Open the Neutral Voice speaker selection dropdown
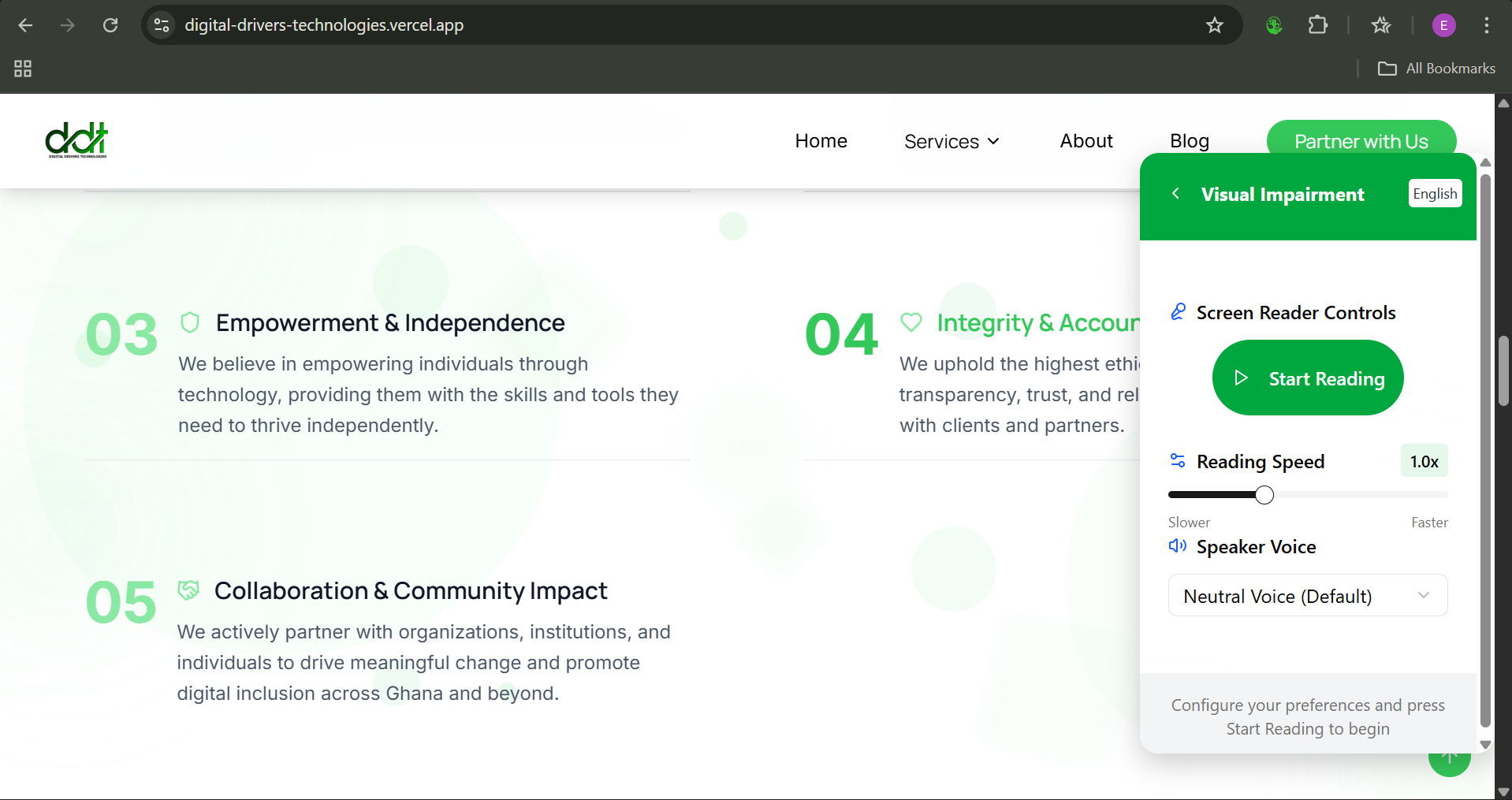Screen dimensions: 1512x800 (x=1306, y=596)
